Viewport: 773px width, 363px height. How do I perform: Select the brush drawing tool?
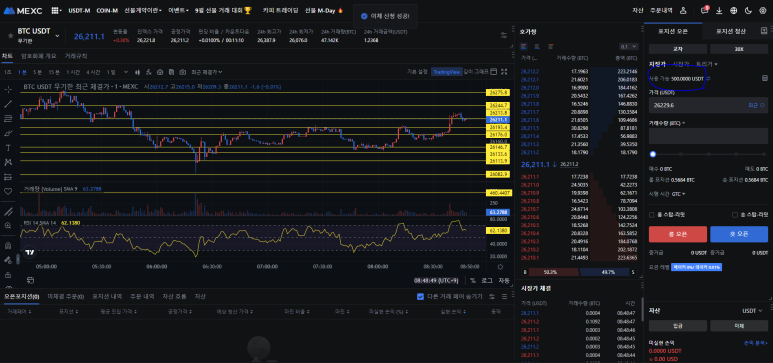click(8, 133)
